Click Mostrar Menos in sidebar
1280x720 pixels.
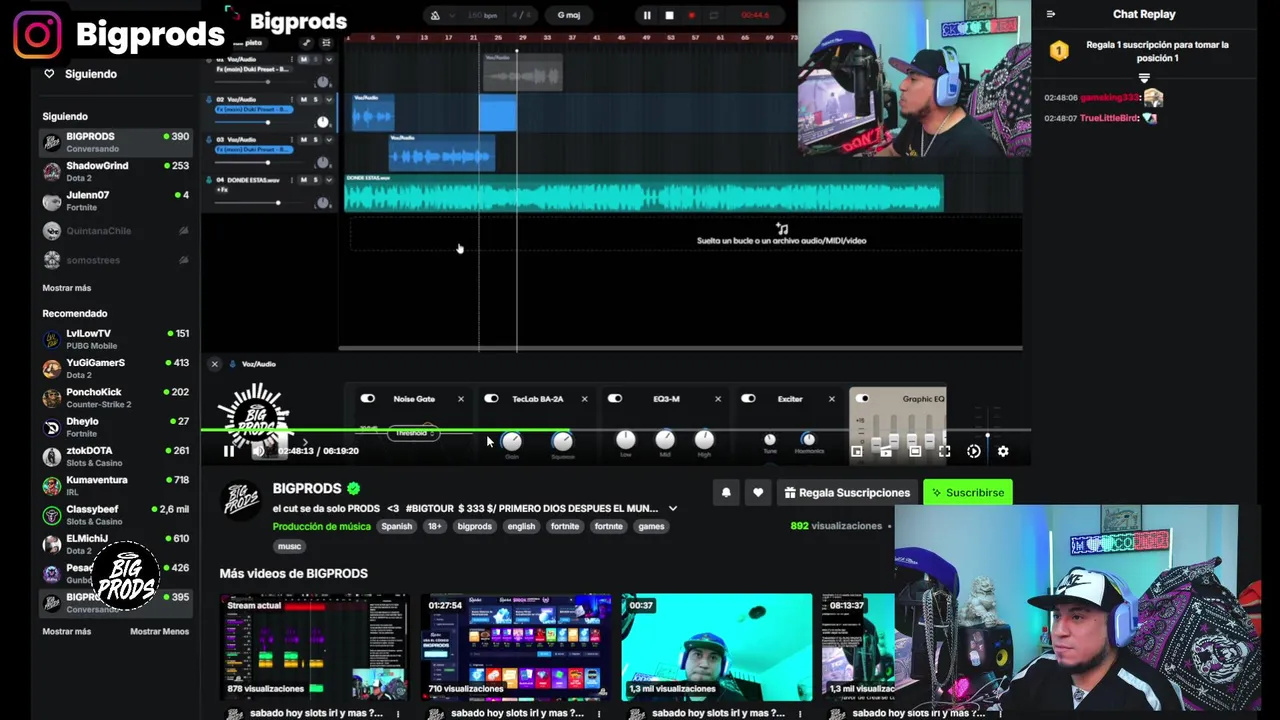point(160,632)
